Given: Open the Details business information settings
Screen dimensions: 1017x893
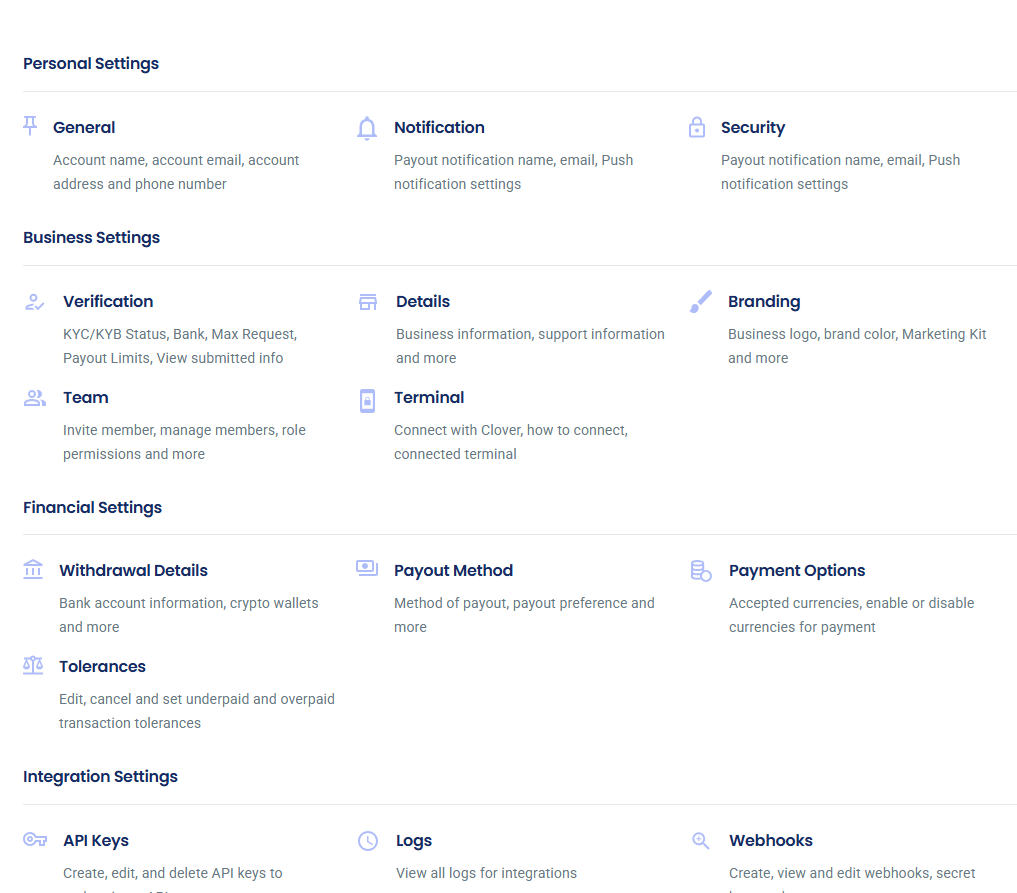Looking at the screenshot, I should tap(423, 301).
